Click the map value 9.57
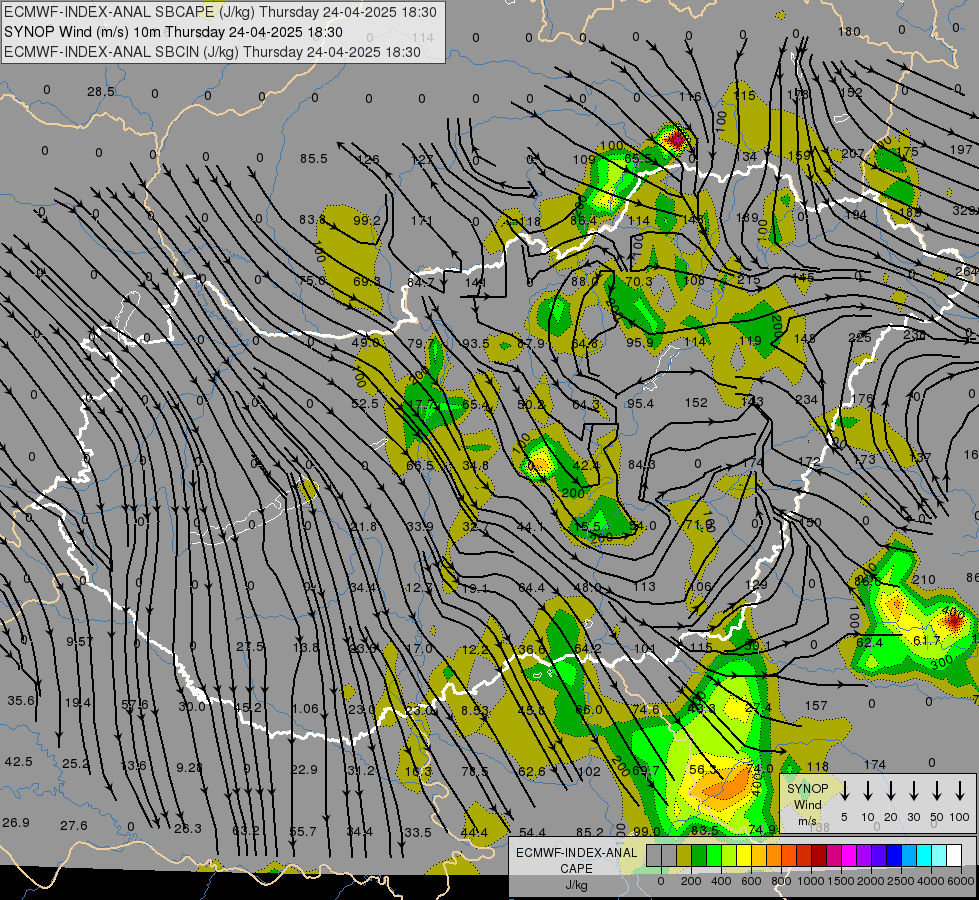Screen dimensions: 979x900 (80, 641)
